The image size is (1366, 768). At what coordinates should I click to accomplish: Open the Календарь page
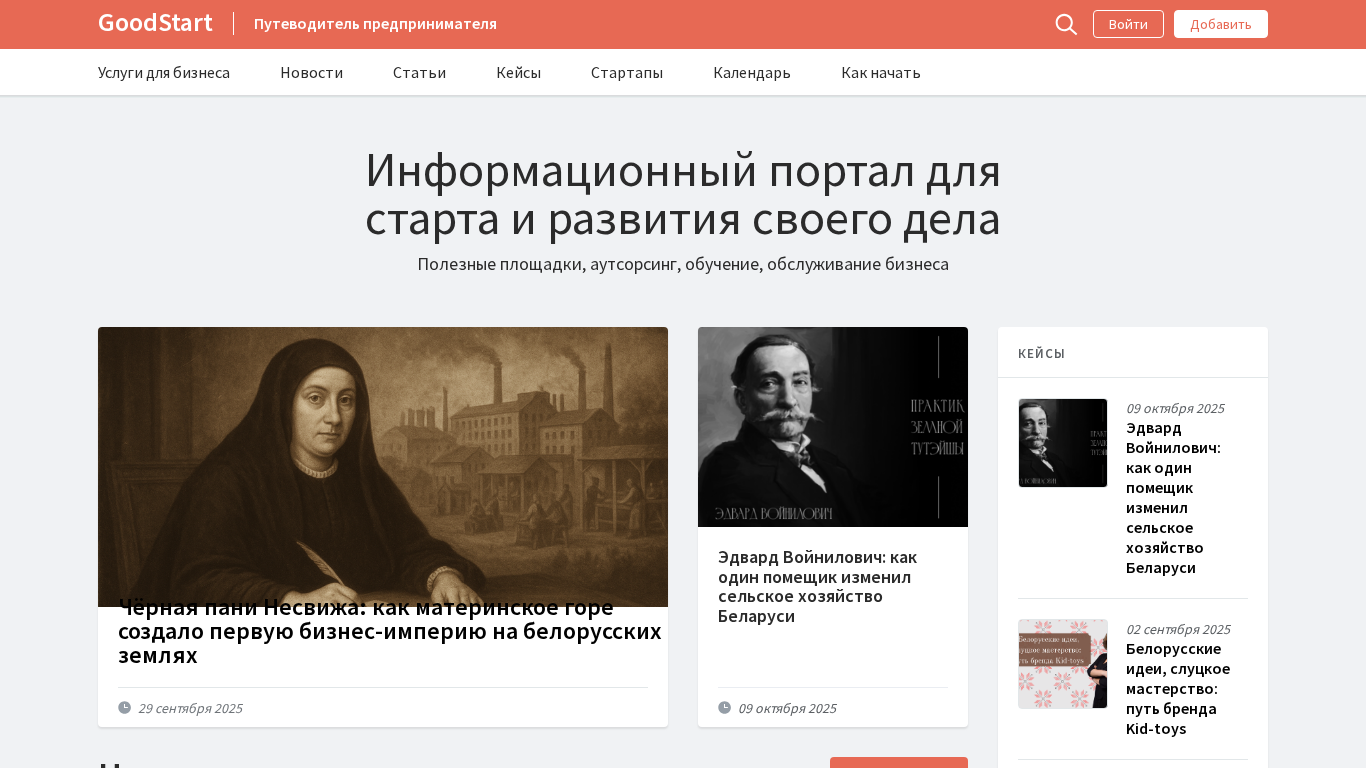(752, 72)
